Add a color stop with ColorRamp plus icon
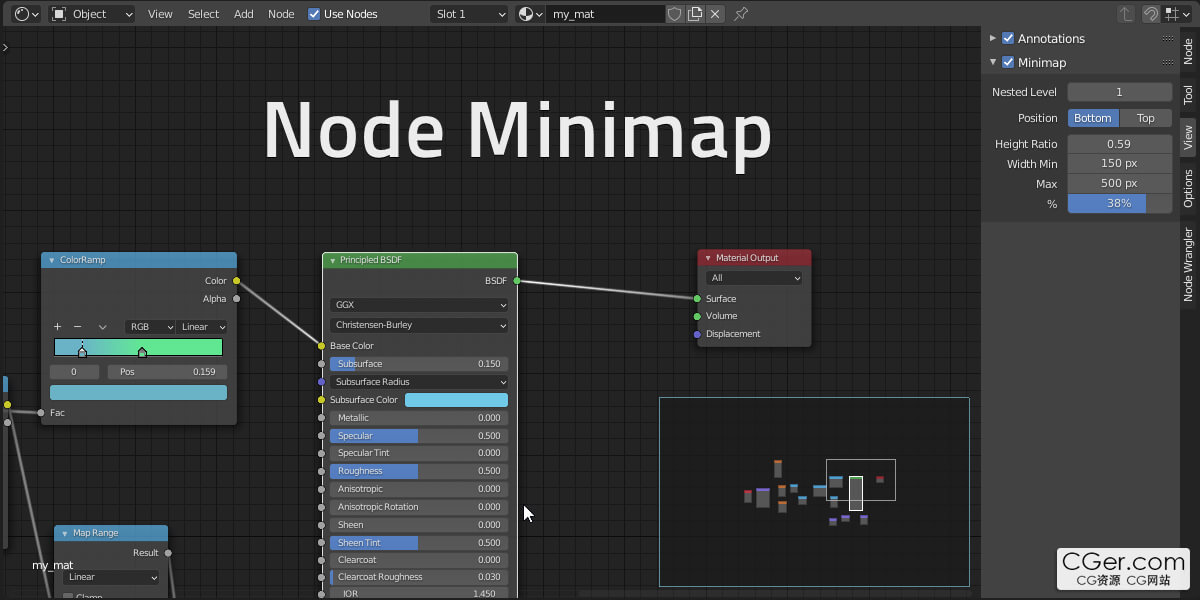 click(x=57, y=327)
